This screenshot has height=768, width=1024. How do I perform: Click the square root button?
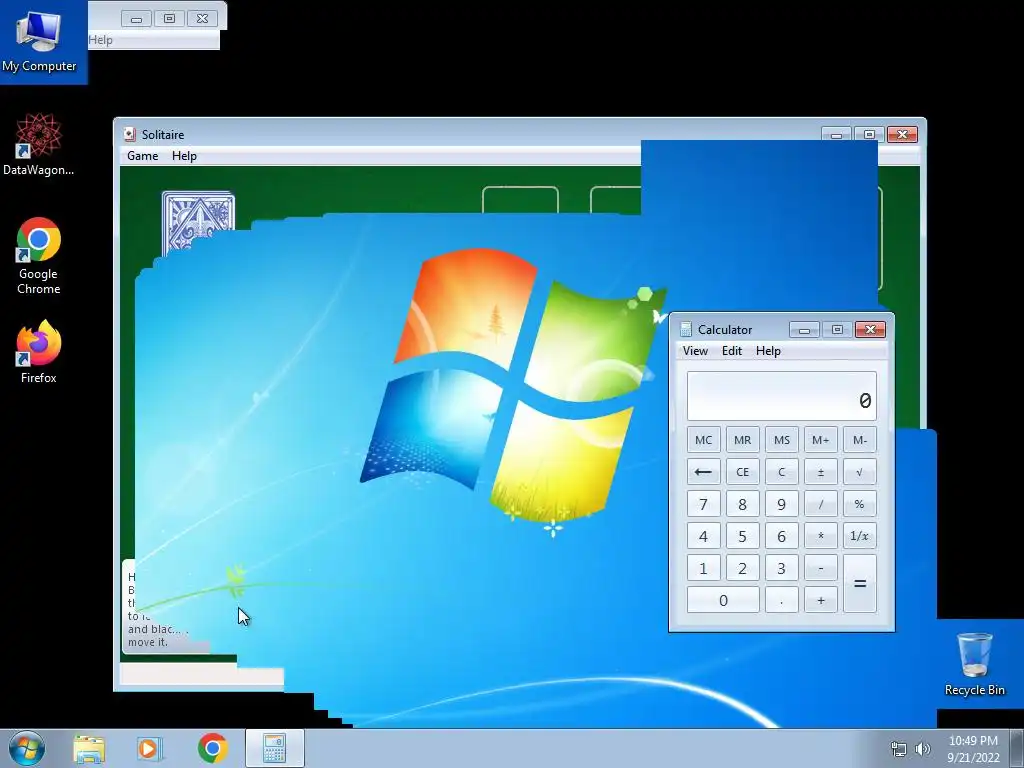(x=860, y=472)
